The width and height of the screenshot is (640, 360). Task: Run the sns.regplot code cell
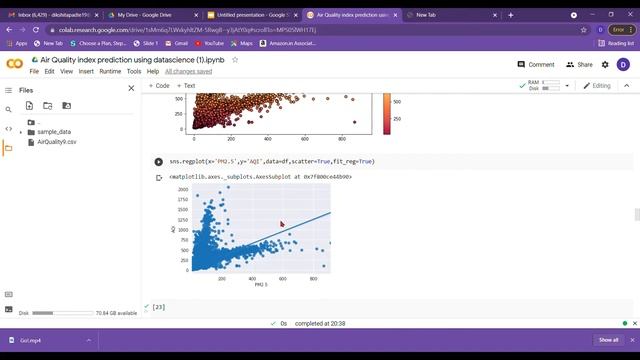coord(159,162)
